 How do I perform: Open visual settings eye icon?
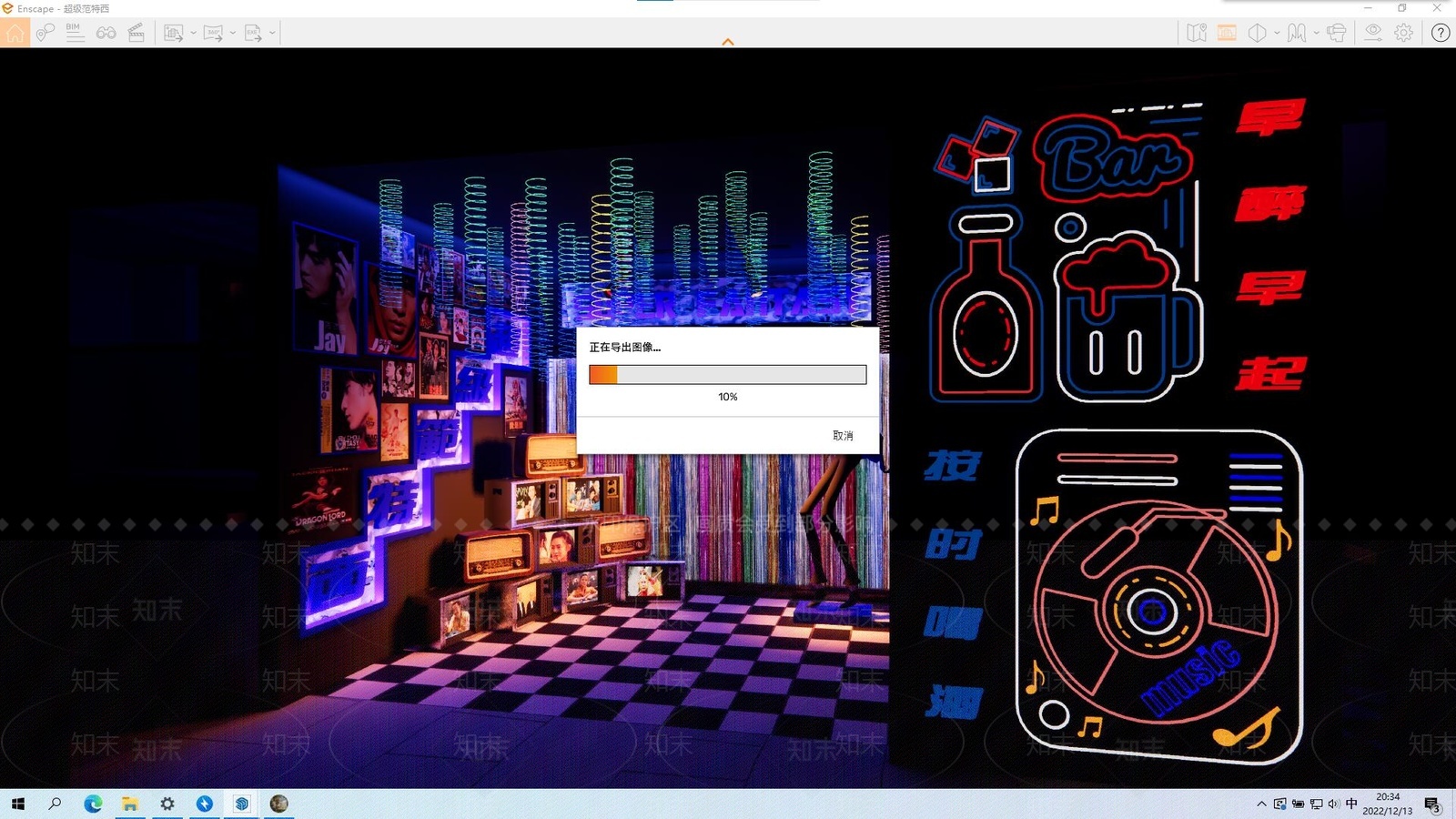(1373, 33)
